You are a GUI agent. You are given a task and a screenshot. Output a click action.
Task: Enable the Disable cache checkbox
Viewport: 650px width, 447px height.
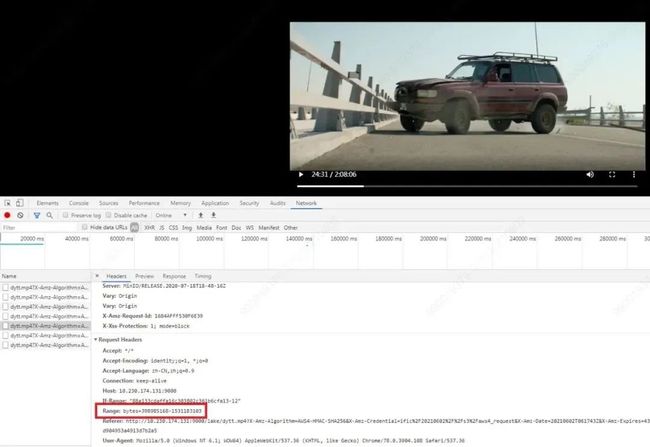(109, 215)
